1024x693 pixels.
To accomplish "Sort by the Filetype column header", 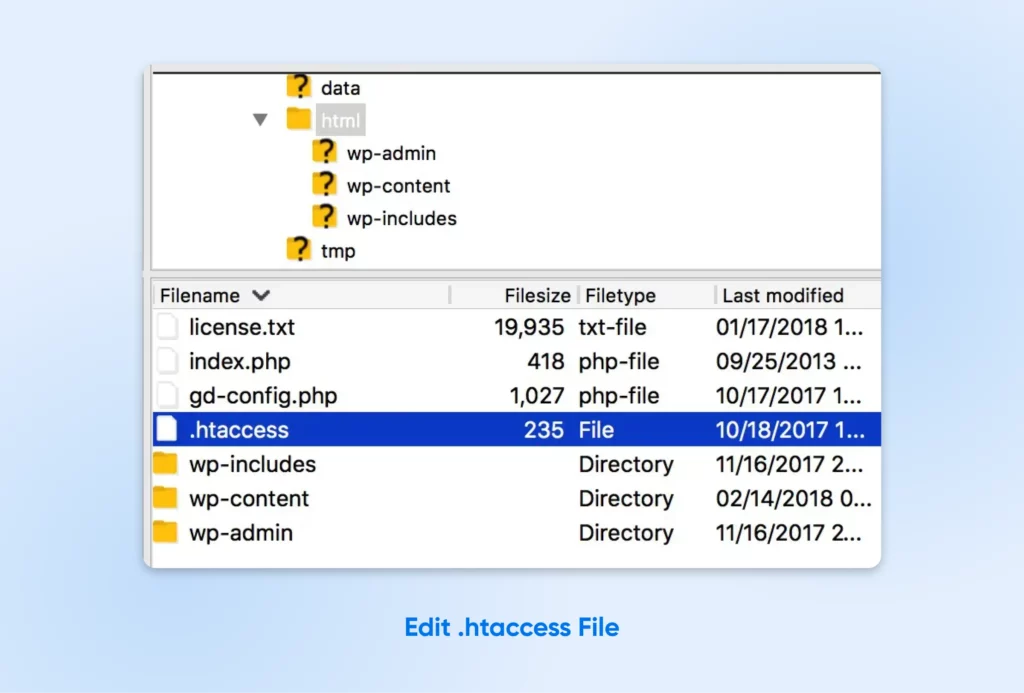I will 620,295.
